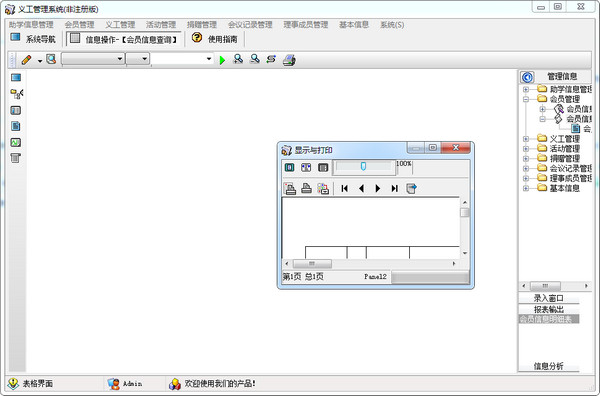Screen dimensions: 600x396
Task: Click print setup icon in 显示与打印 window
Action: pos(290,189)
